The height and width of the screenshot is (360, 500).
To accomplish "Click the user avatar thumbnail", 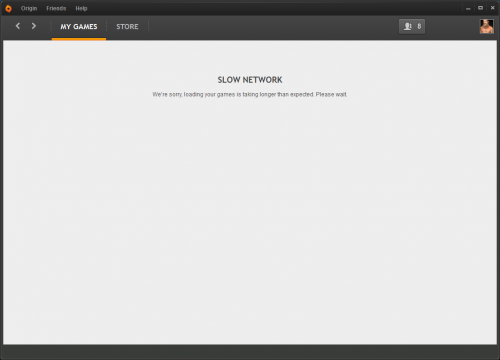I will [487, 26].
